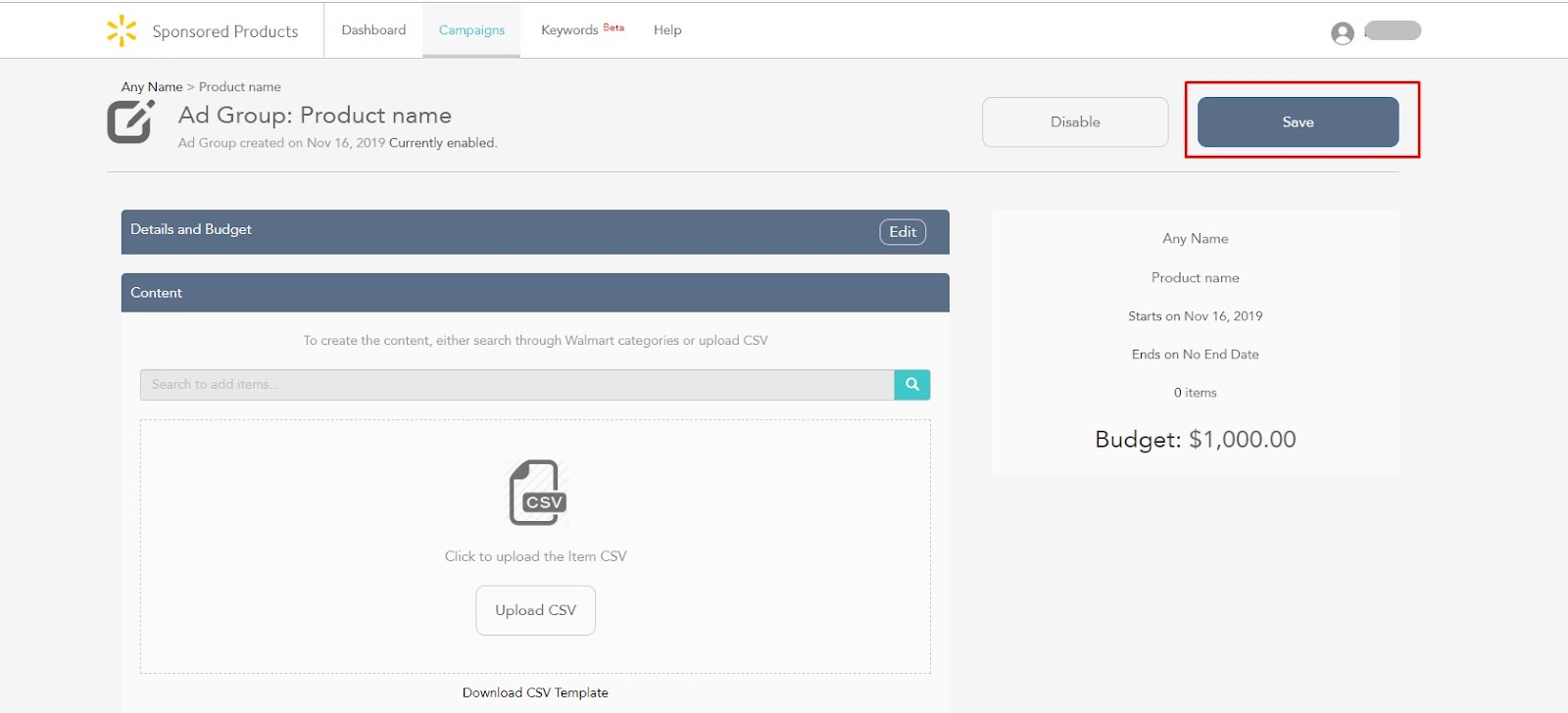The width and height of the screenshot is (1568, 713).
Task: Open the Dashboard tab
Action: point(373,30)
